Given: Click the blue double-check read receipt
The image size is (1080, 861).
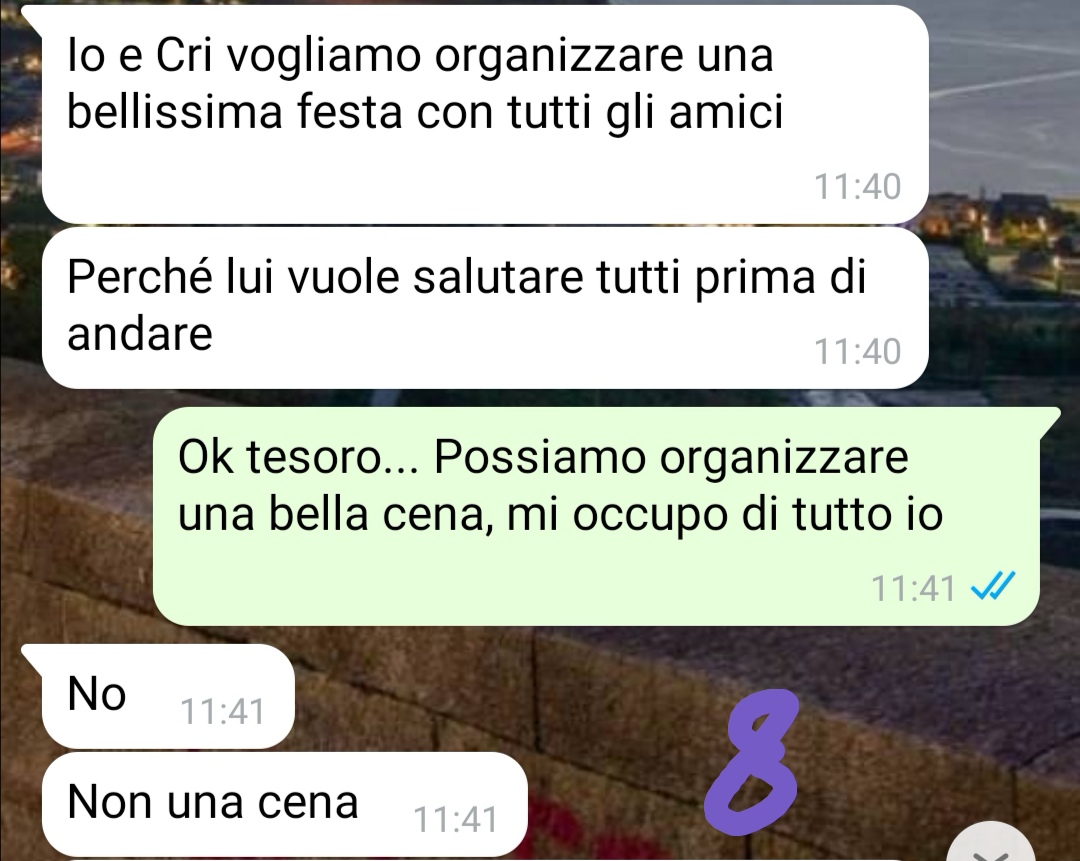Looking at the screenshot, I should pyautogui.click(x=992, y=587).
